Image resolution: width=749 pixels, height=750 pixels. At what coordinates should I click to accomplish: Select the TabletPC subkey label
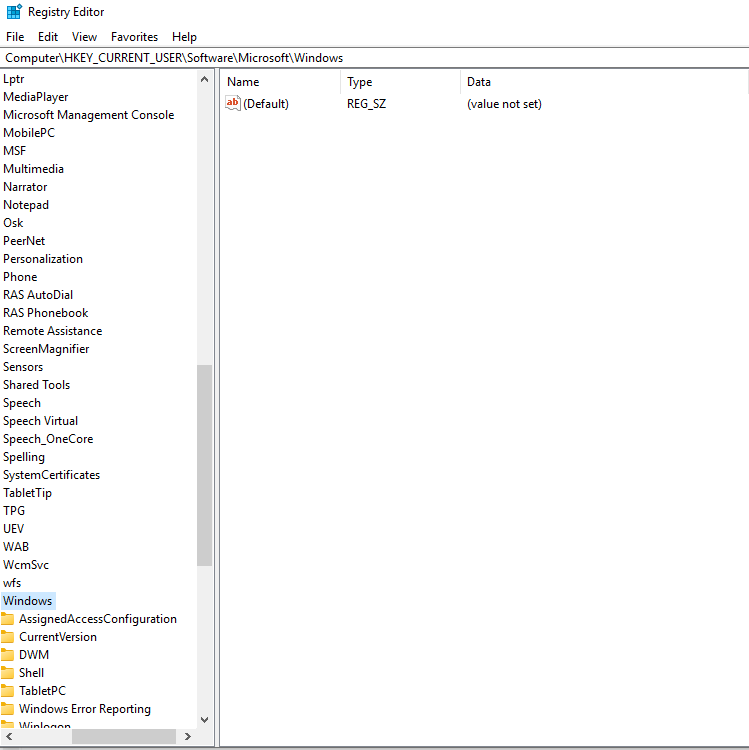[x=42, y=691]
